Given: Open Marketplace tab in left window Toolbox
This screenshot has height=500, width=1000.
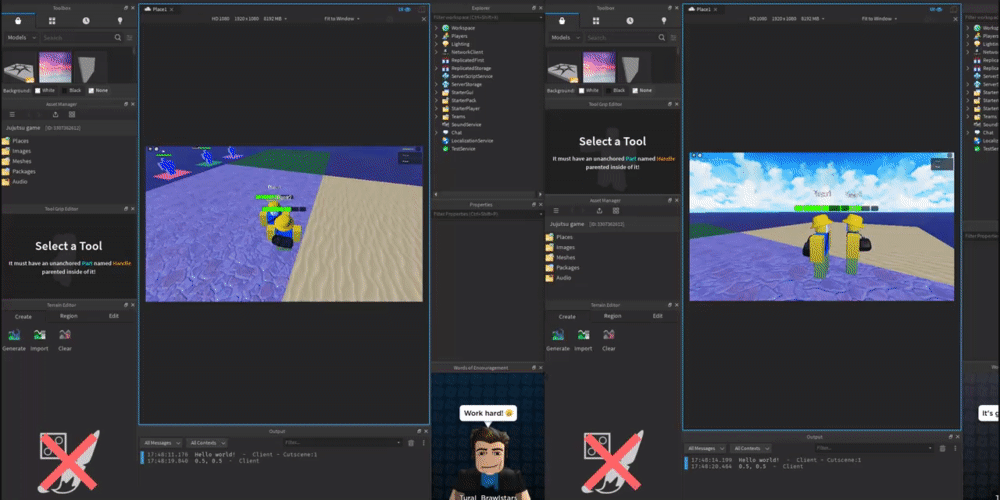Looking at the screenshot, I should (x=18, y=21).
